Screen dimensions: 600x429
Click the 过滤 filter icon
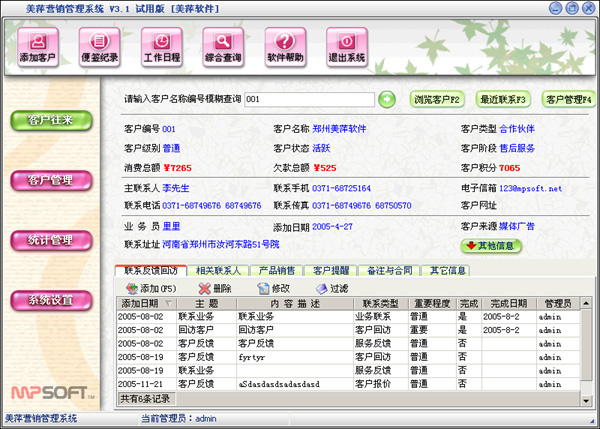[x=321, y=289]
